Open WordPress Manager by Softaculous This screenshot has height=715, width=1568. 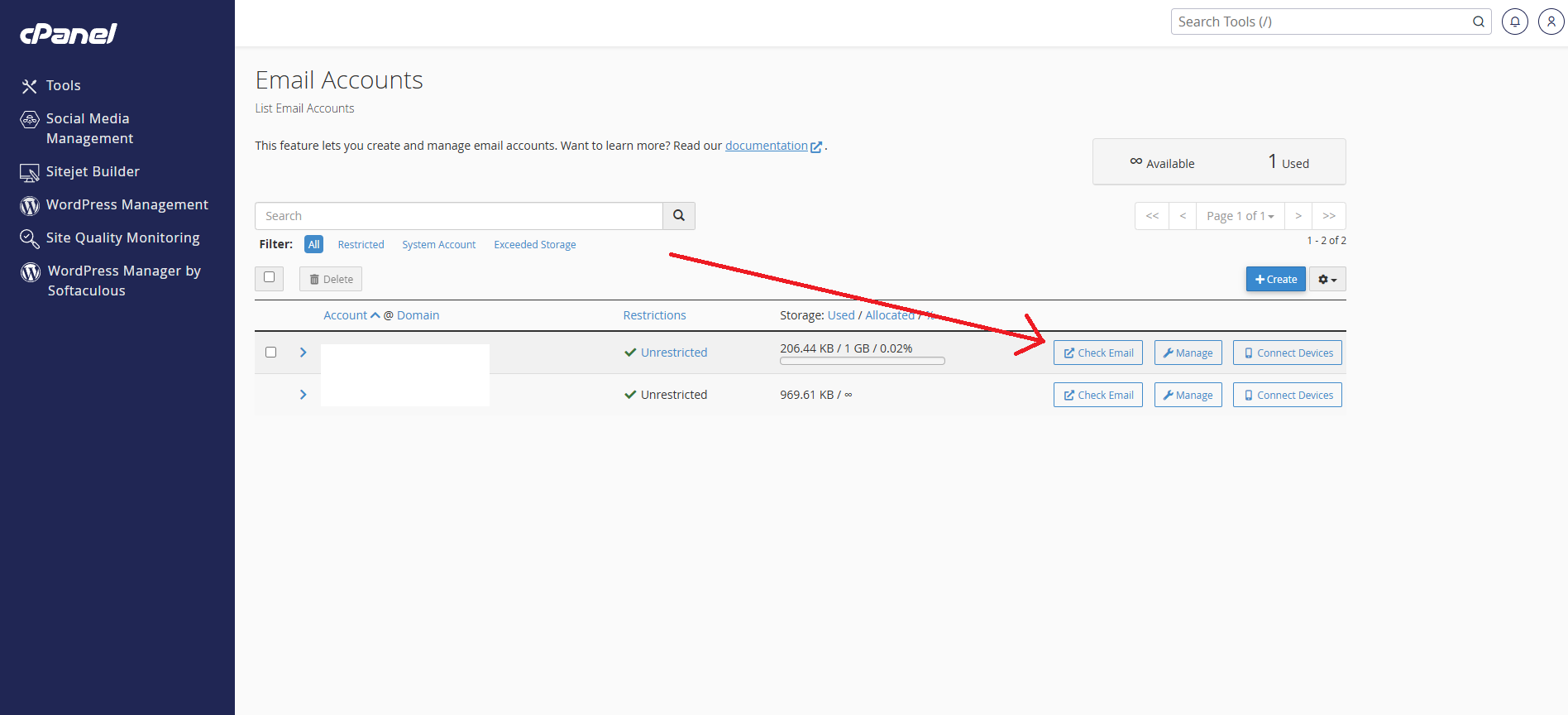[124, 281]
